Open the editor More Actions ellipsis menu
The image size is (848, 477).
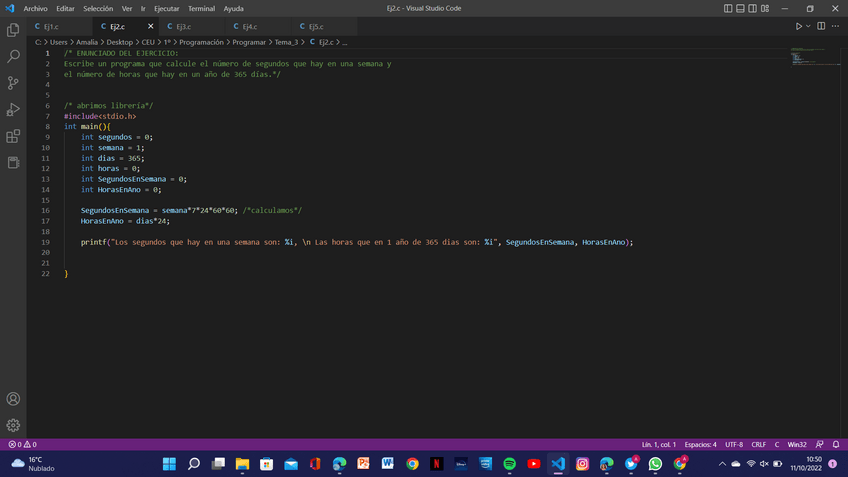tap(835, 26)
